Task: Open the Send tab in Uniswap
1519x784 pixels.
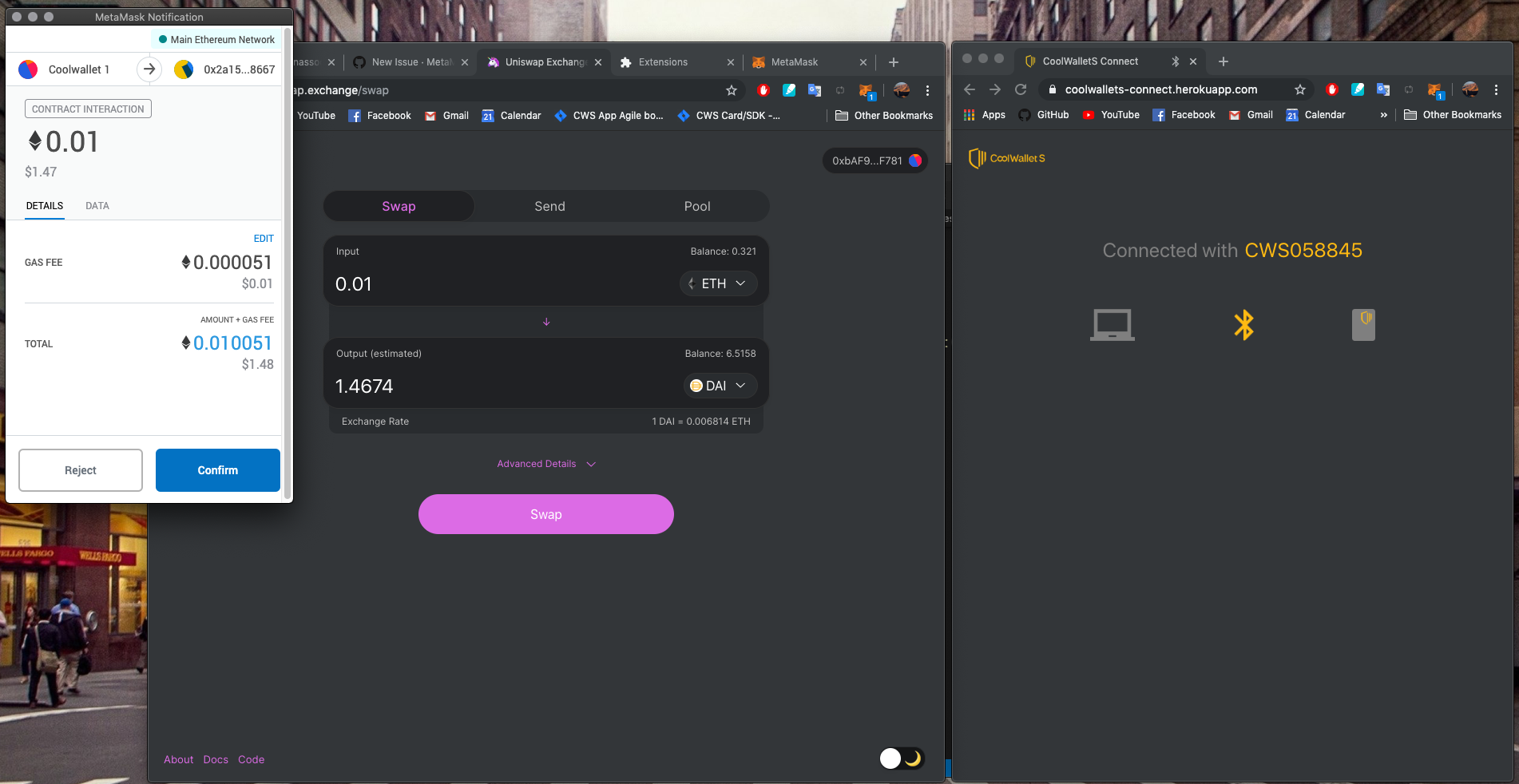Action: pos(549,206)
